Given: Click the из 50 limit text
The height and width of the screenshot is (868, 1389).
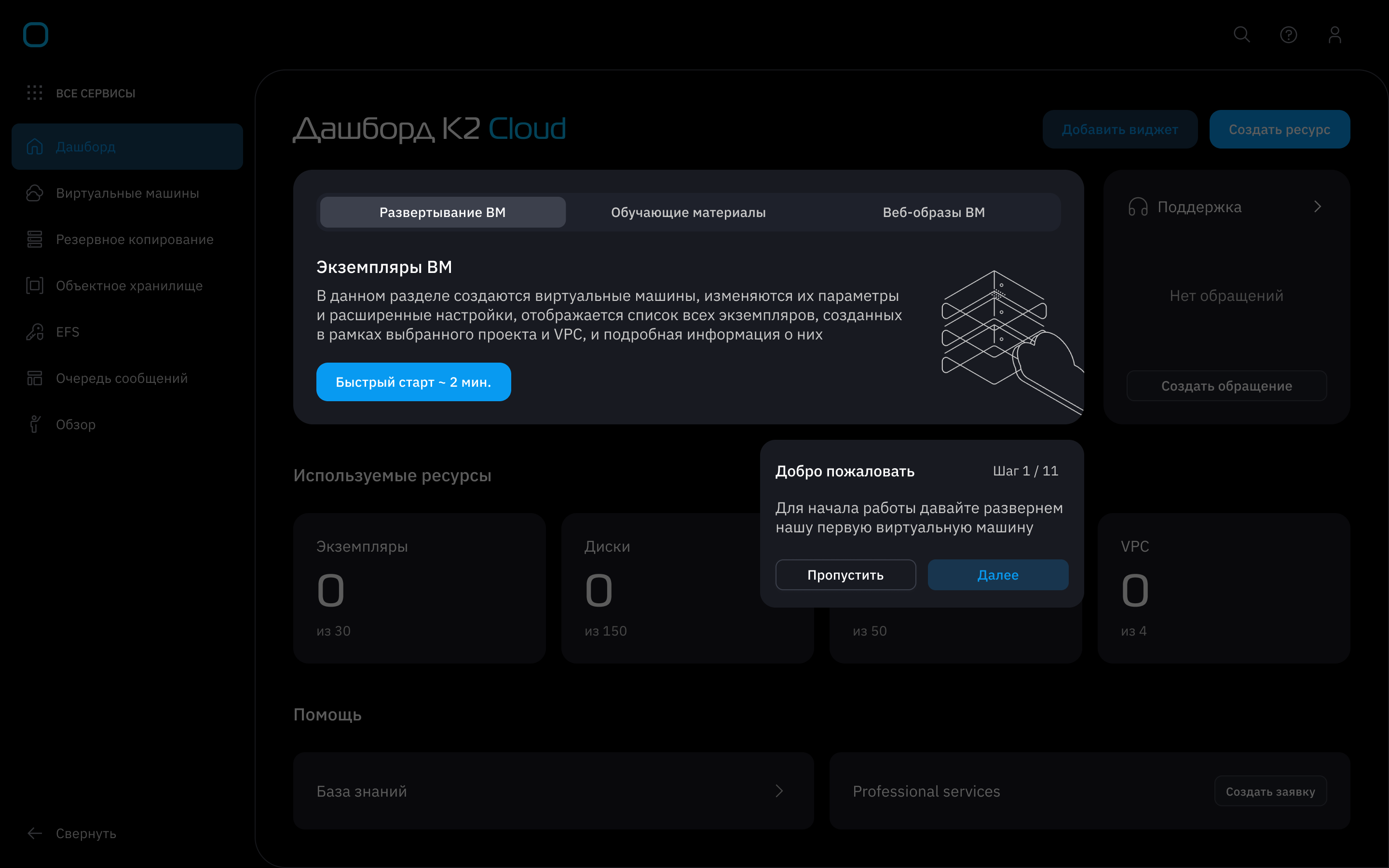Looking at the screenshot, I should (870, 631).
